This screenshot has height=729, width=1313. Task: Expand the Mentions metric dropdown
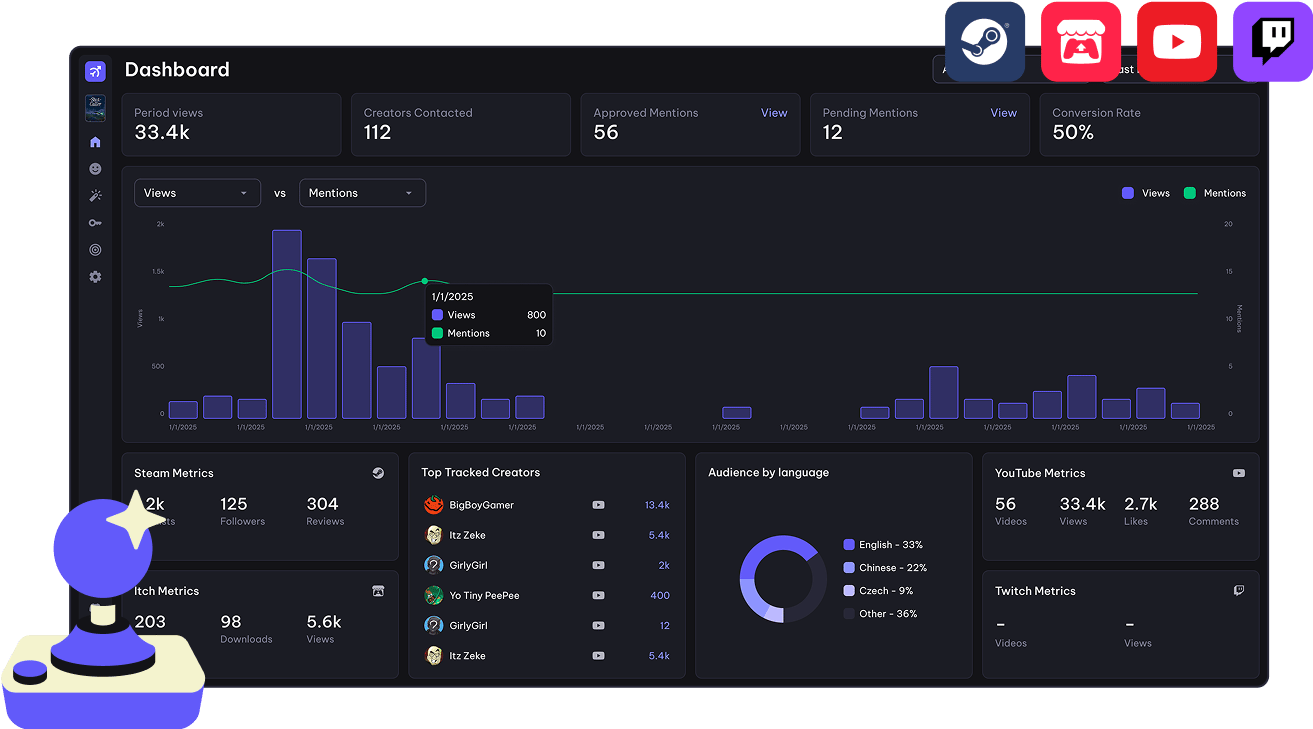[x=362, y=193]
